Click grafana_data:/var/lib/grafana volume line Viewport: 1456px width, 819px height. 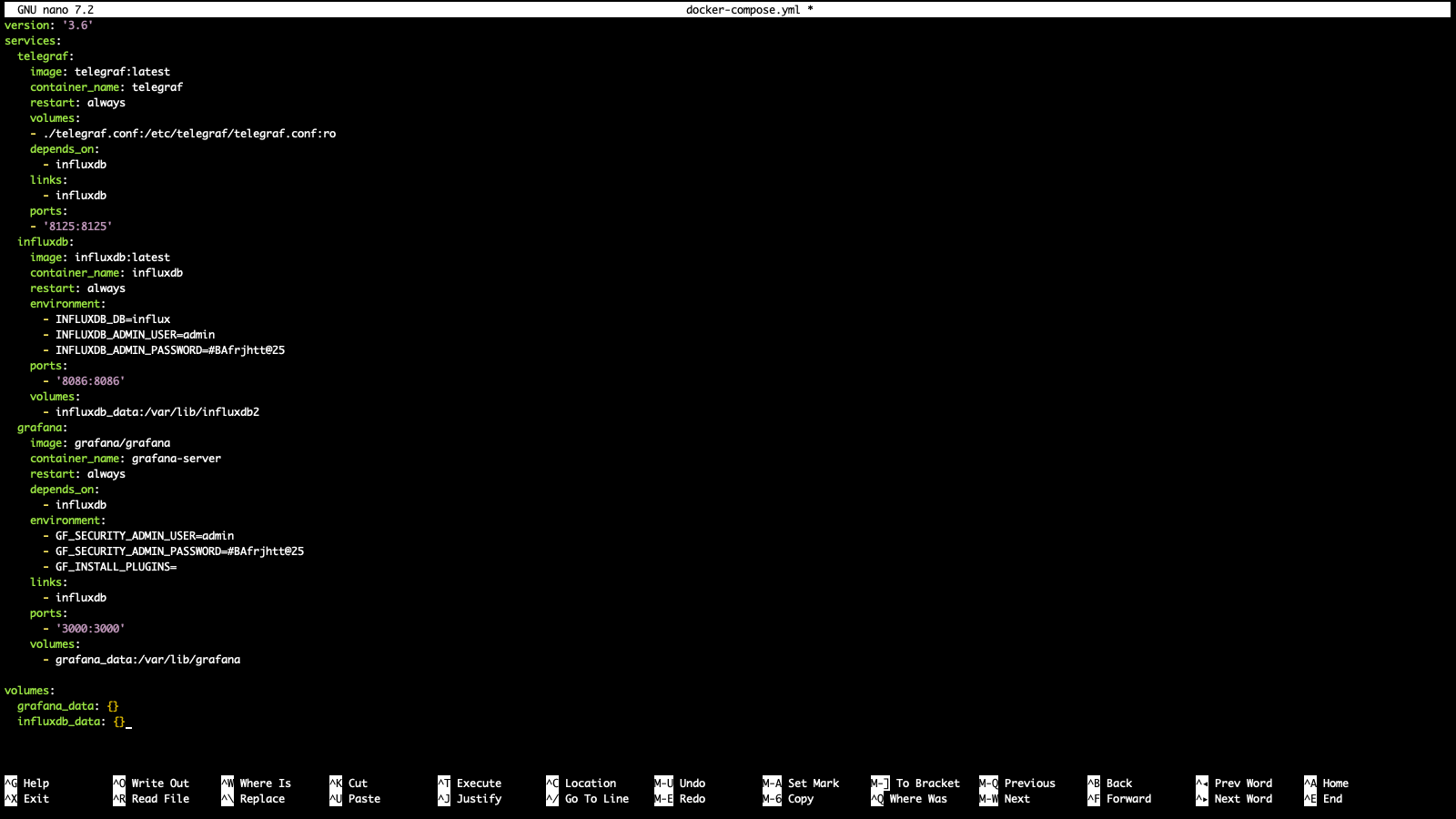[x=142, y=660]
